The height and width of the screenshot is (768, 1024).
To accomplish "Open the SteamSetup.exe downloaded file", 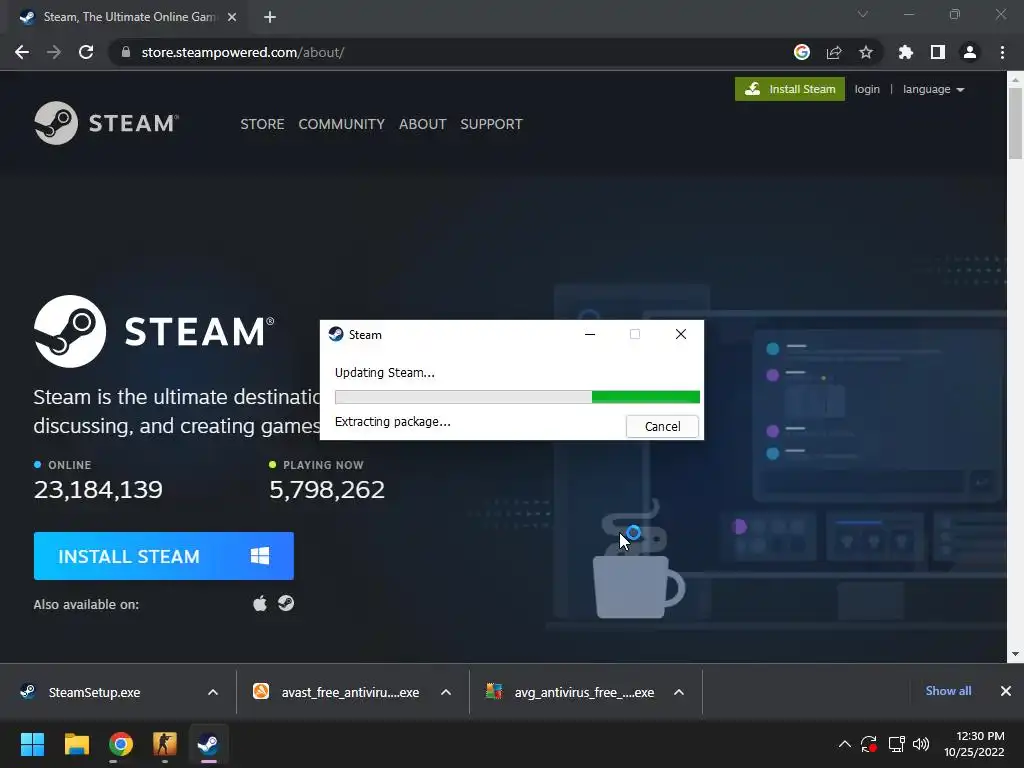I will [95, 692].
